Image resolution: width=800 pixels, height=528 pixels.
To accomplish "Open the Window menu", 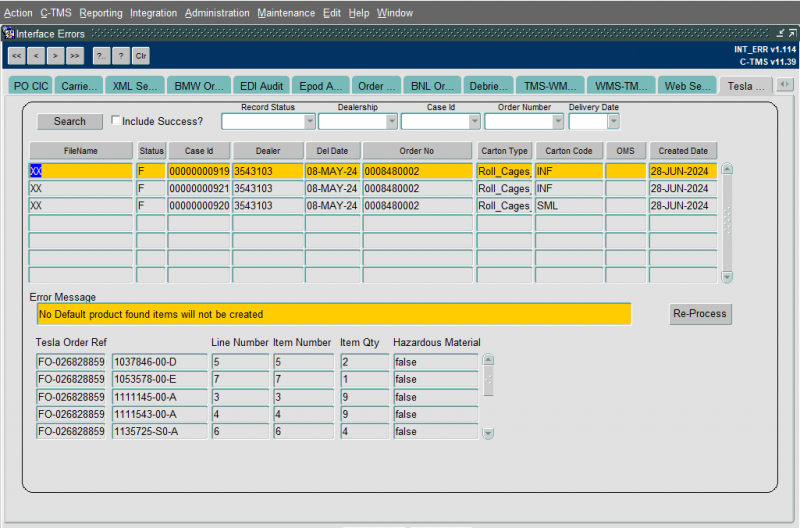I will (395, 13).
